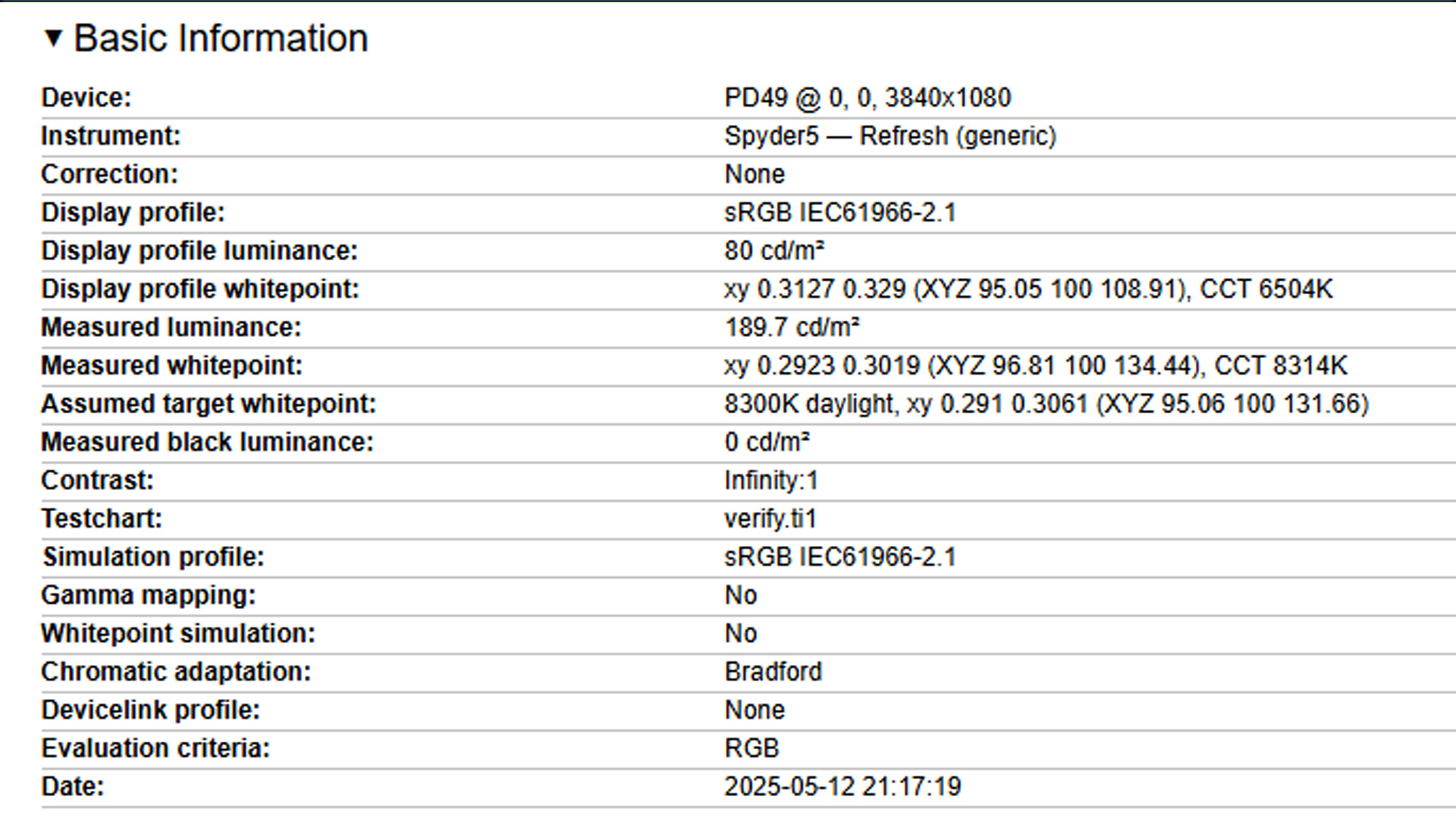Viewport: 1456px width, 819px height.
Task: Collapse the Basic Information section triangle
Action: tap(52, 38)
